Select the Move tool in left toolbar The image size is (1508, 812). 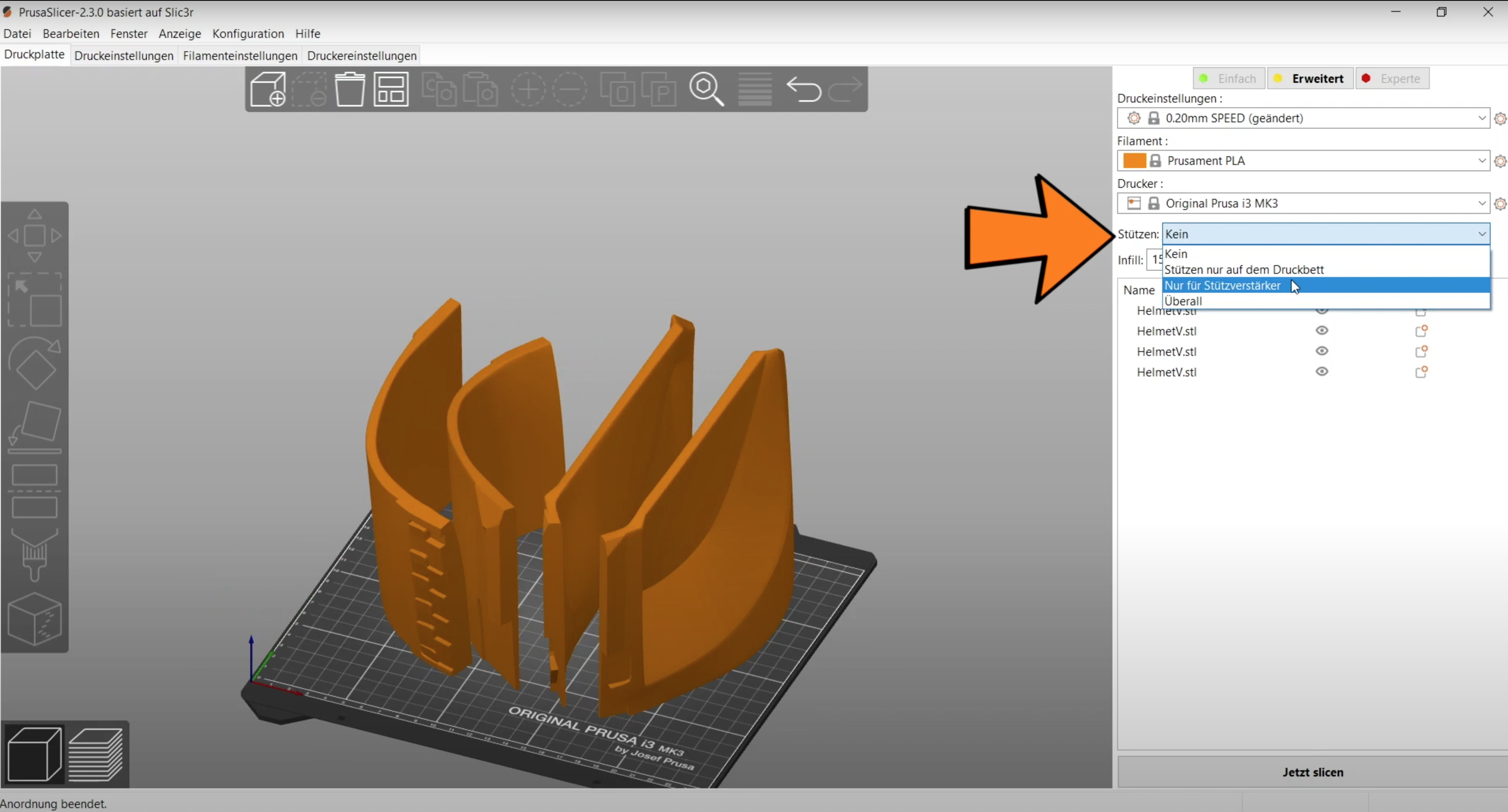point(34,236)
